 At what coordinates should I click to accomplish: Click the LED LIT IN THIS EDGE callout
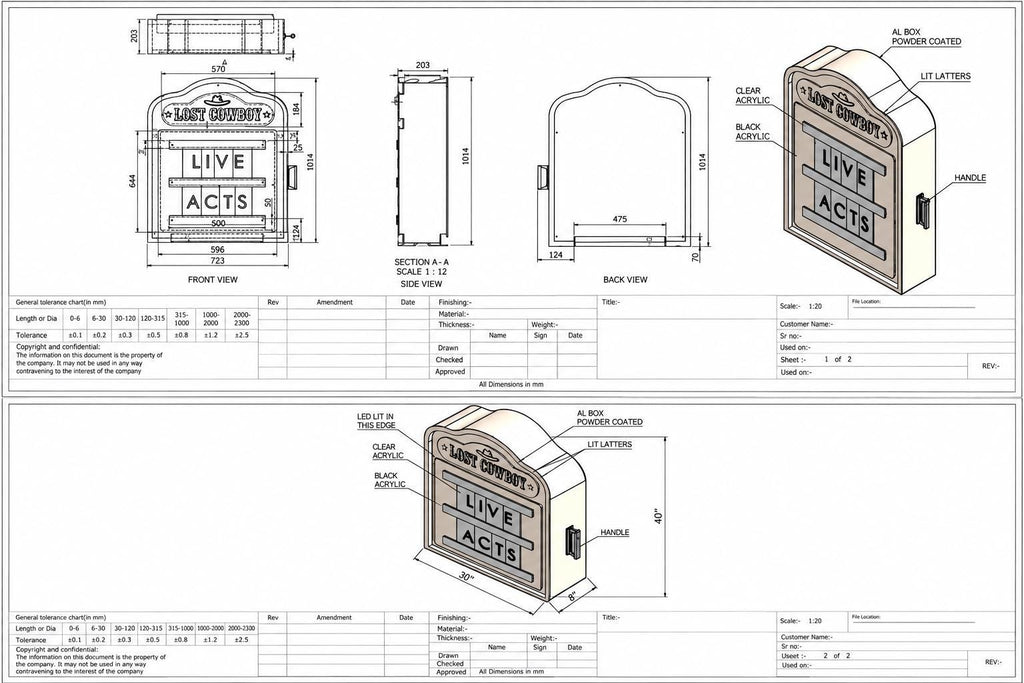[x=376, y=421]
